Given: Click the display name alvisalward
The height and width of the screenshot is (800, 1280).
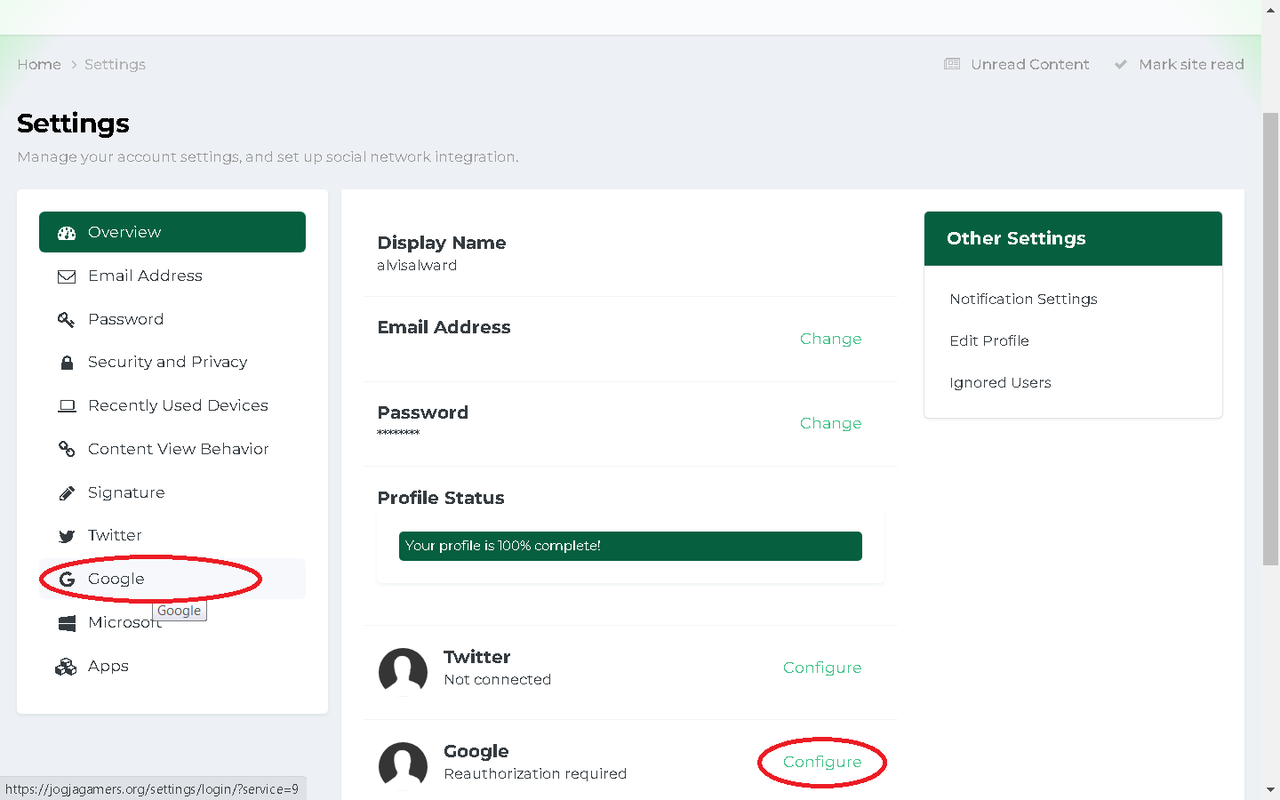Looking at the screenshot, I should coord(417,266).
